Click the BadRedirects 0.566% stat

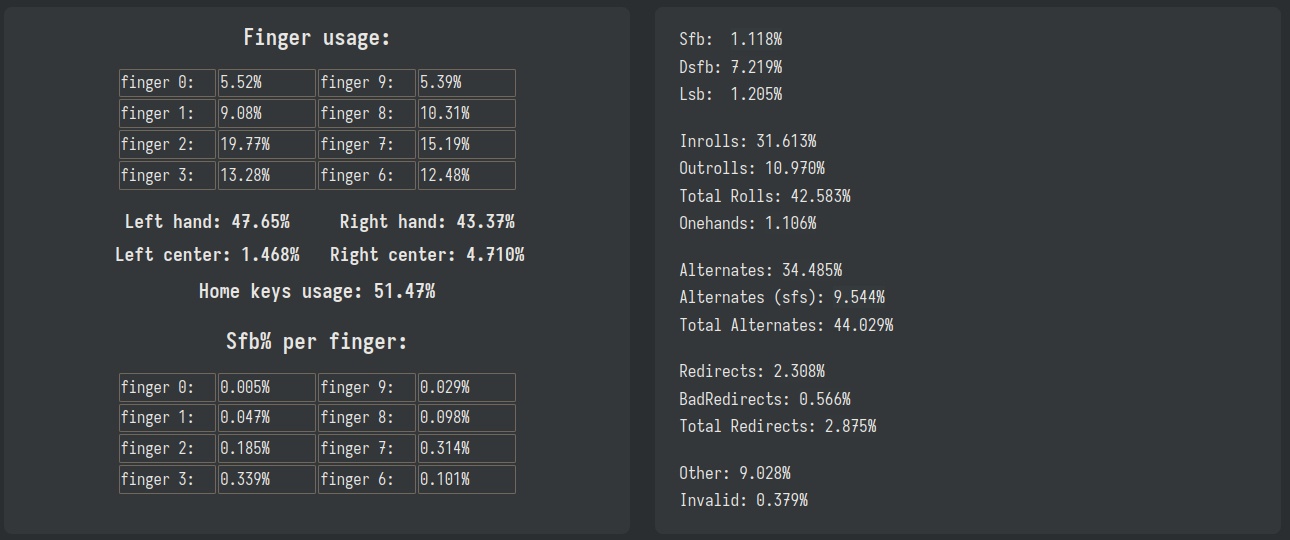click(x=764, y=399)
